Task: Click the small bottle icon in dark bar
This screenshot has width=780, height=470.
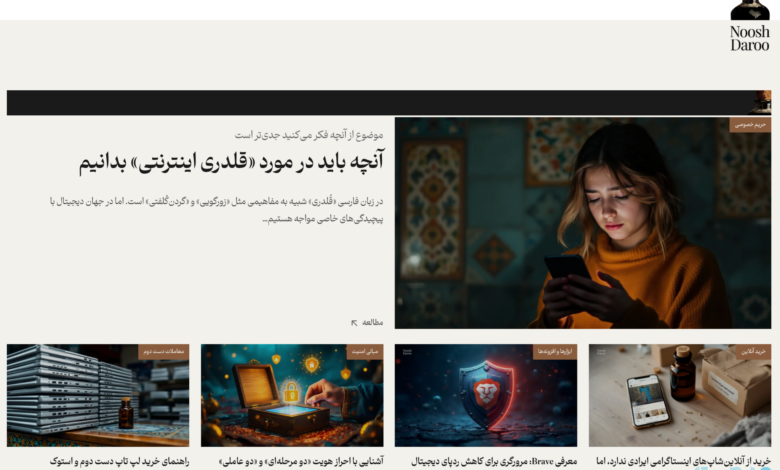Action: [761, 102]
